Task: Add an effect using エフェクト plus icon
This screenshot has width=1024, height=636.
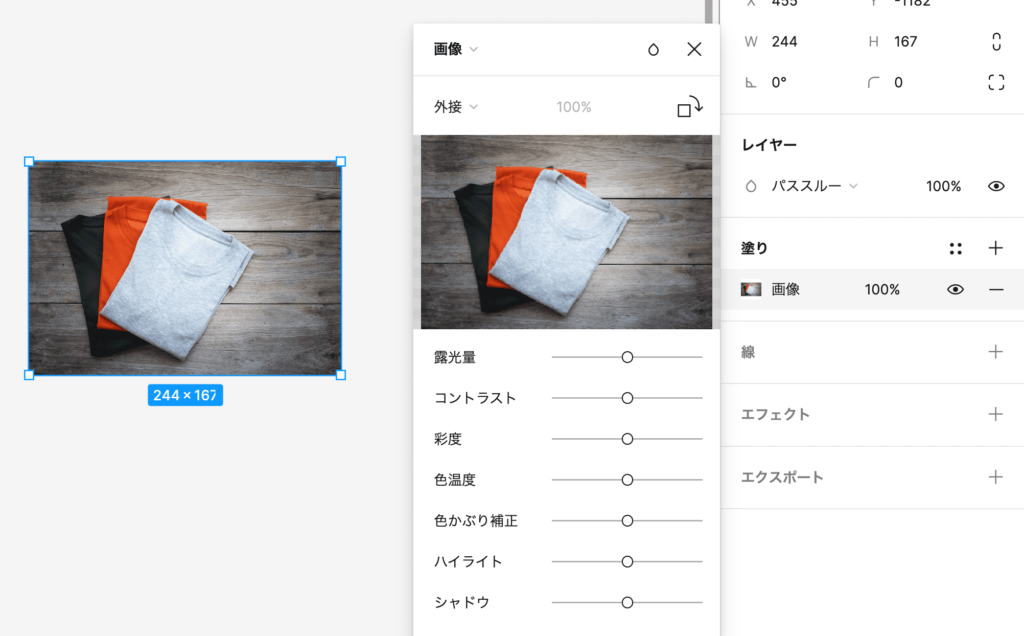Action: [x=995, y=414]
